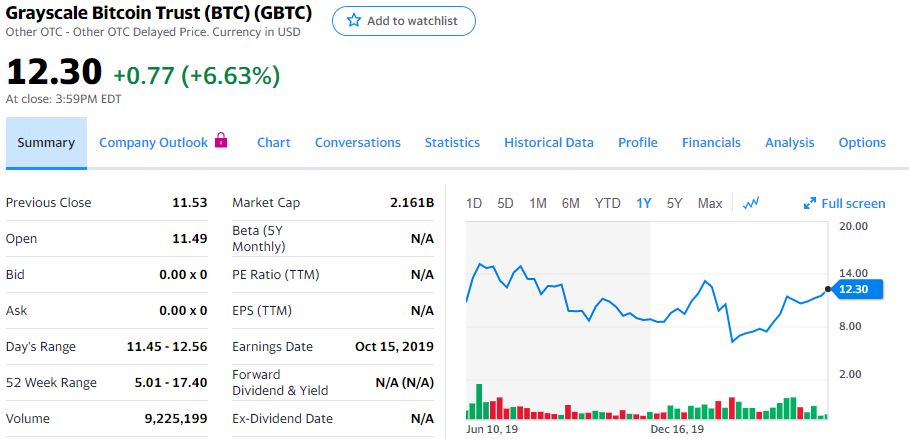The height and width of the screenshot is (439, 909).
Task: Select the 5Y chart range
Action: [x=674, y=204]
